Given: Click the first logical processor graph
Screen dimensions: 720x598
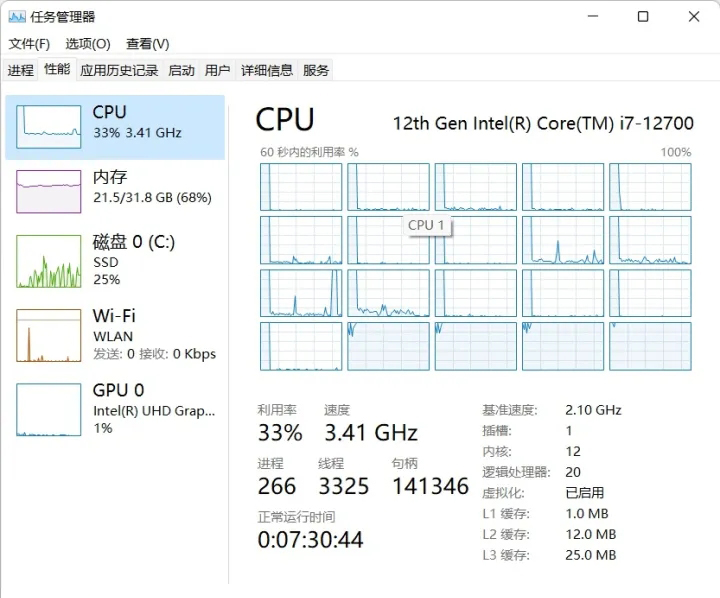Looking at the screenshot, I should 301,187.
